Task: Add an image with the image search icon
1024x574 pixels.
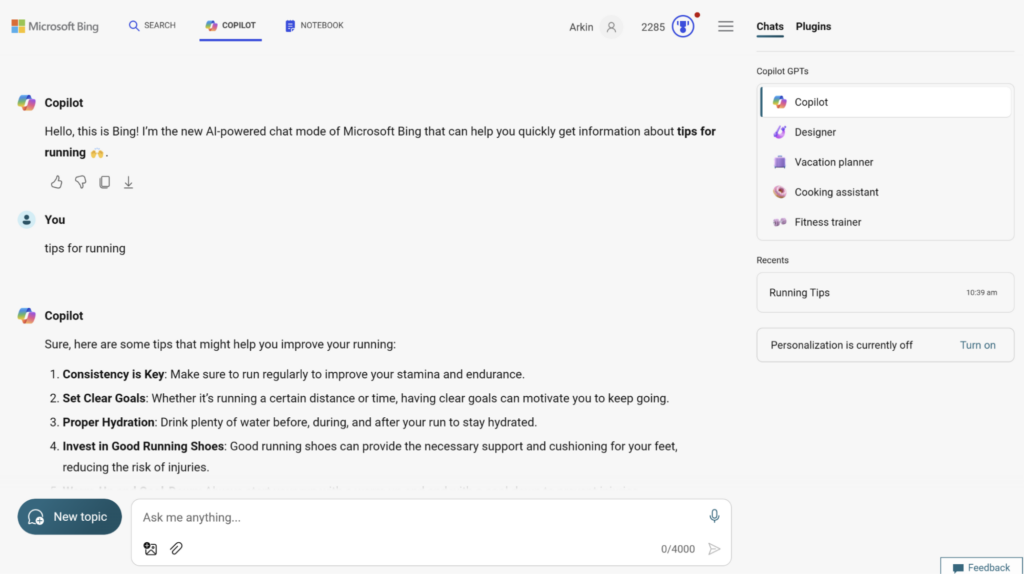Action: 150,549
